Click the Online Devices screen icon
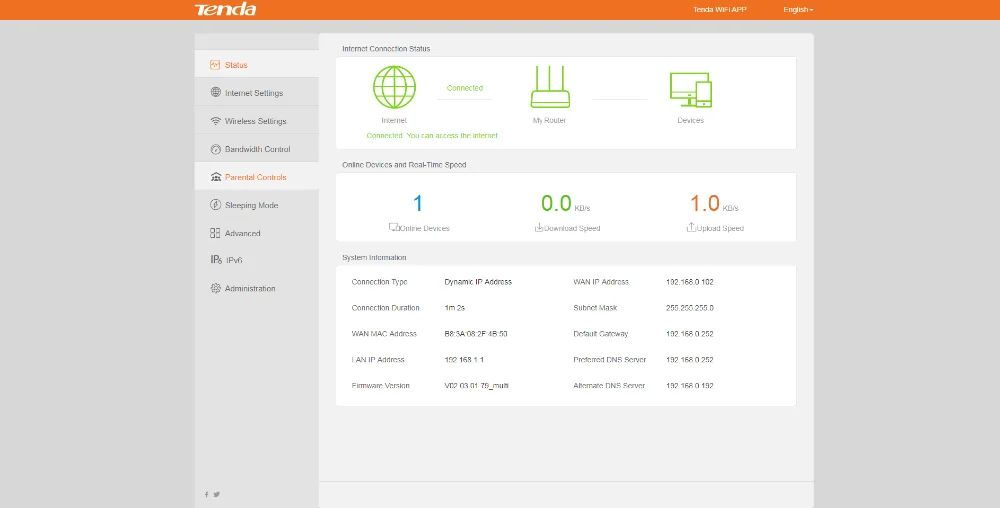This screenshot has height=508, width=1000. coord(393,228)
